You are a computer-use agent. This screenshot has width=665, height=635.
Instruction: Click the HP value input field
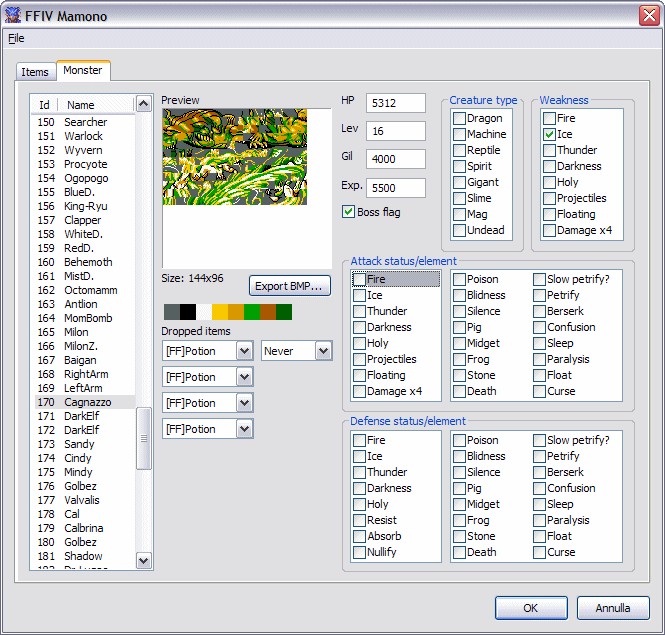point(395,103)
